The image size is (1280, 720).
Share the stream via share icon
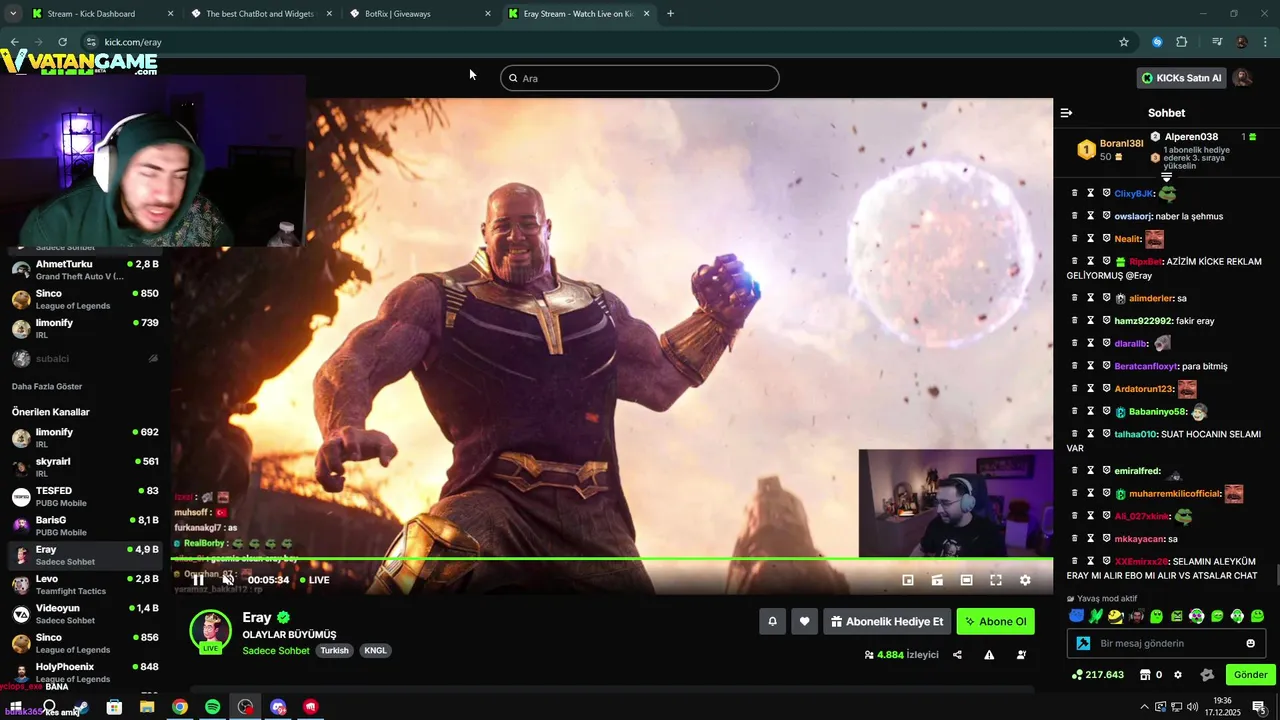[x=957, y=655]
